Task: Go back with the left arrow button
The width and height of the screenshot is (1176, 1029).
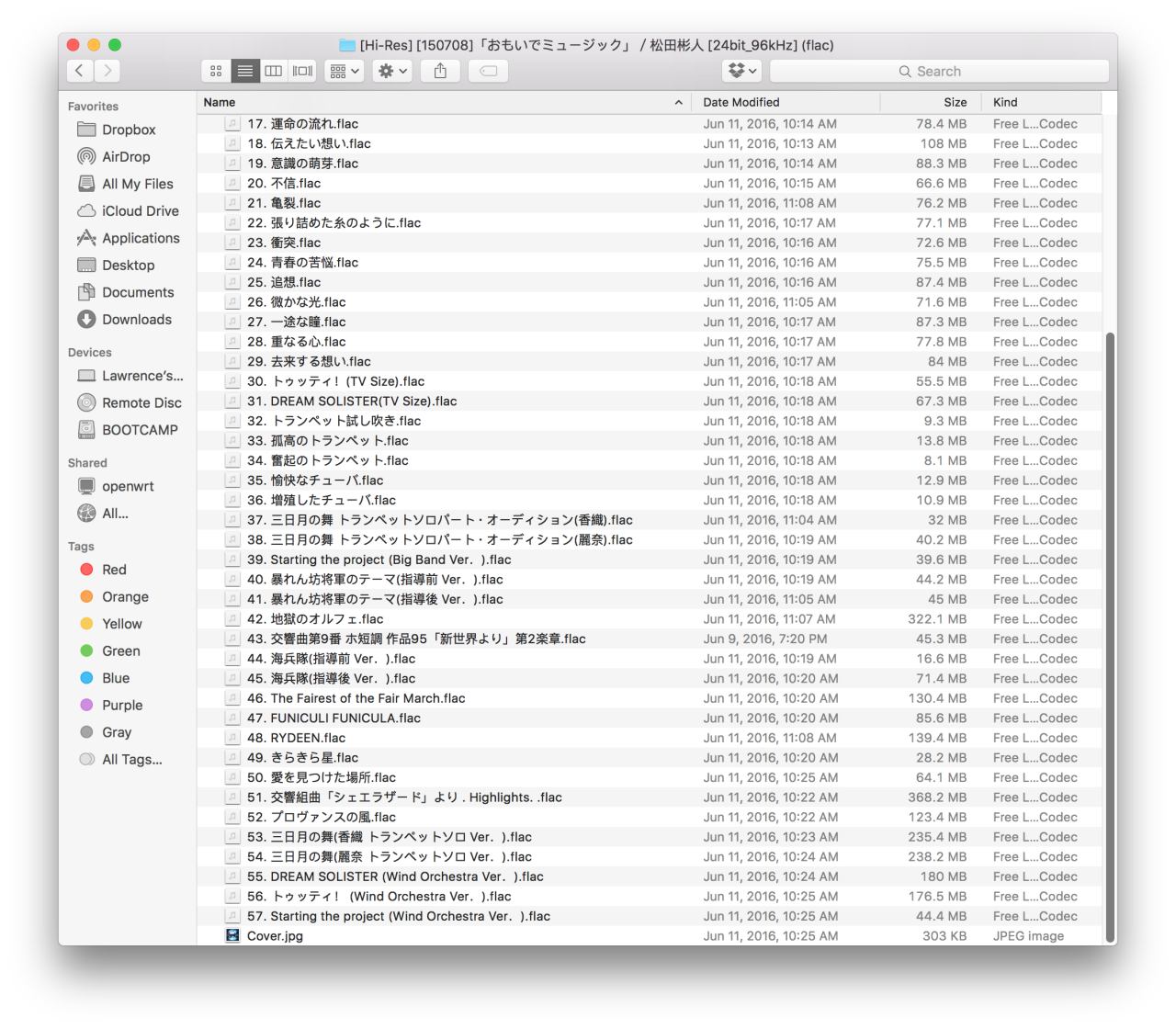Action: 80,71
